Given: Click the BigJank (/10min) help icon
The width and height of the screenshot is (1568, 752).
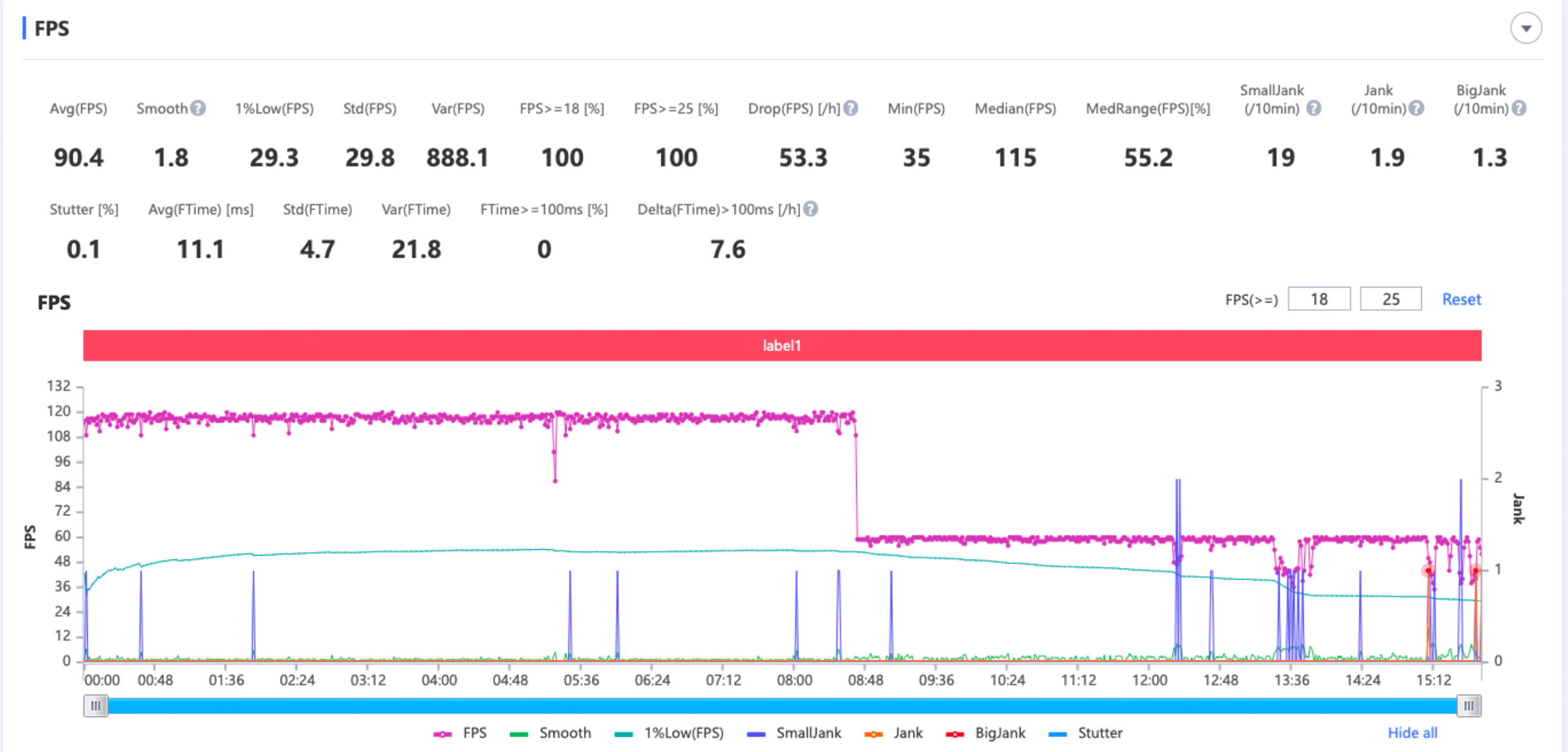Looking at the screenshot, I should click(1519, 108).
